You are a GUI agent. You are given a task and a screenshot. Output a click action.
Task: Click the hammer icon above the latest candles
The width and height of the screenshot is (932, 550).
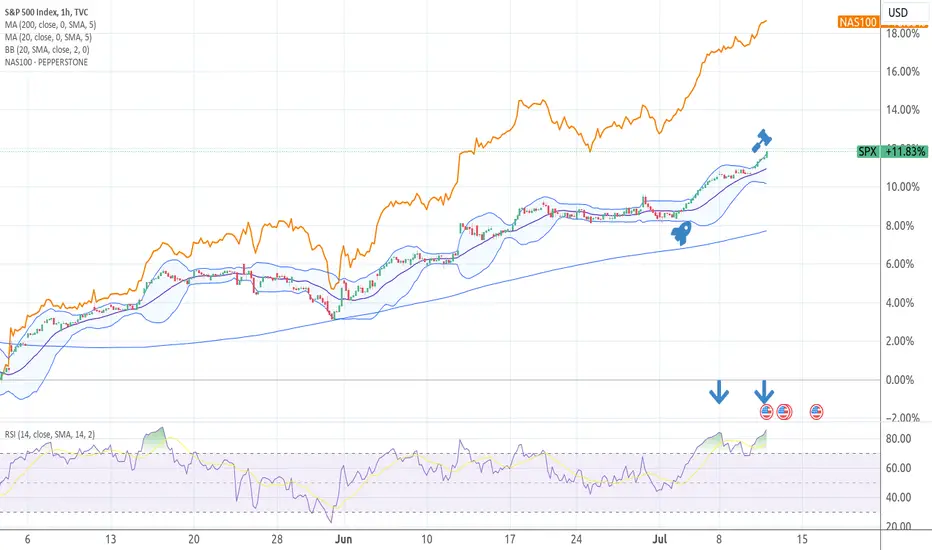(x=761, y=141)
